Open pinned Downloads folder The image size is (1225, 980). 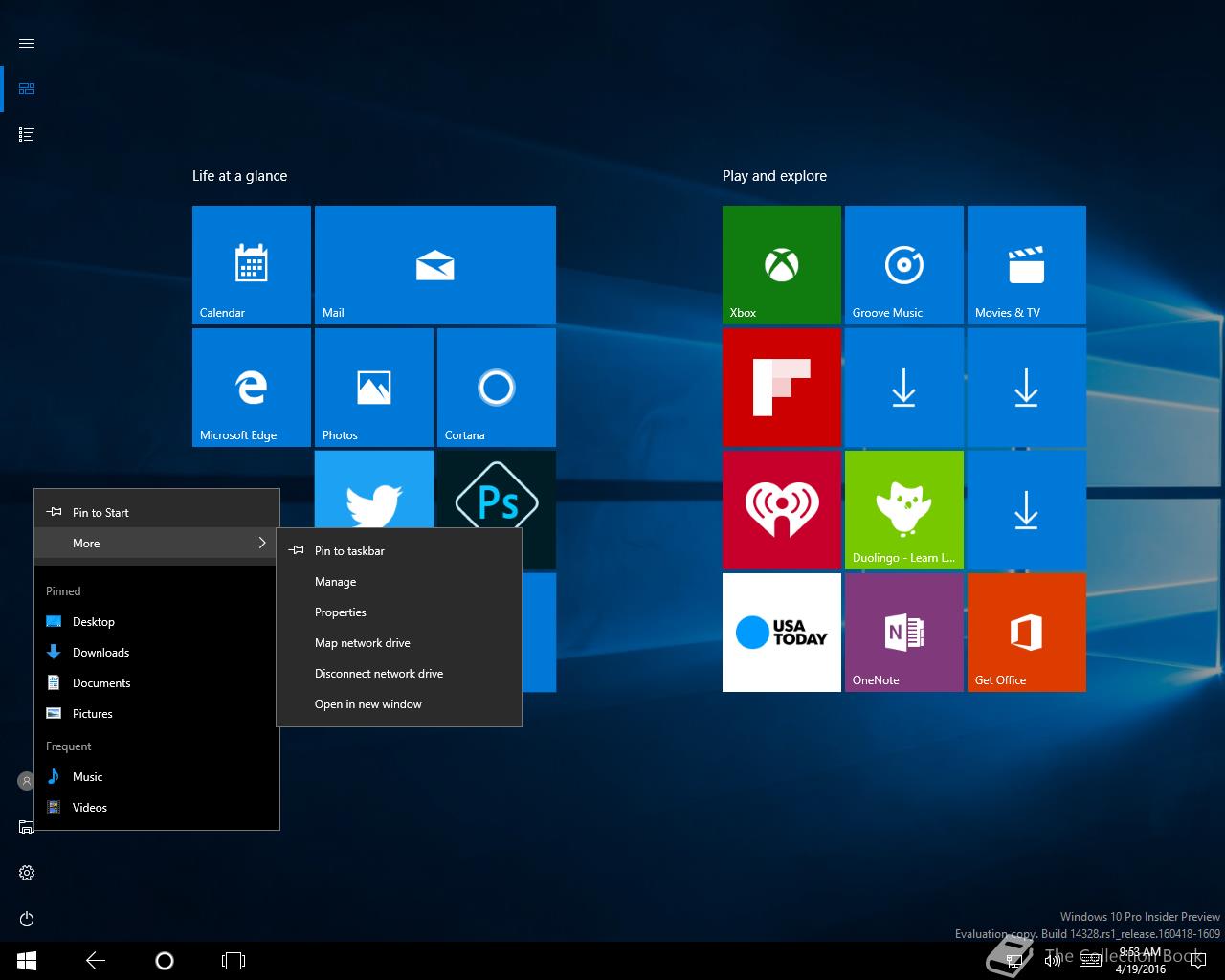157,652
